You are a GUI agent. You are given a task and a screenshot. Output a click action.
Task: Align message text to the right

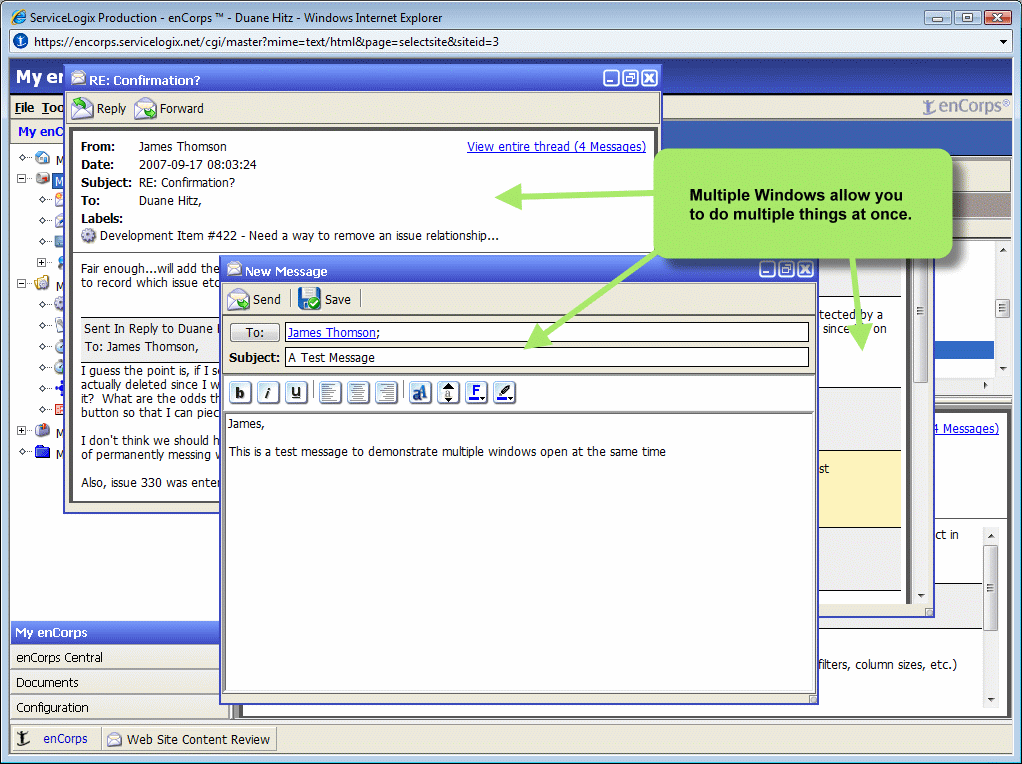(x=387, y=392)
